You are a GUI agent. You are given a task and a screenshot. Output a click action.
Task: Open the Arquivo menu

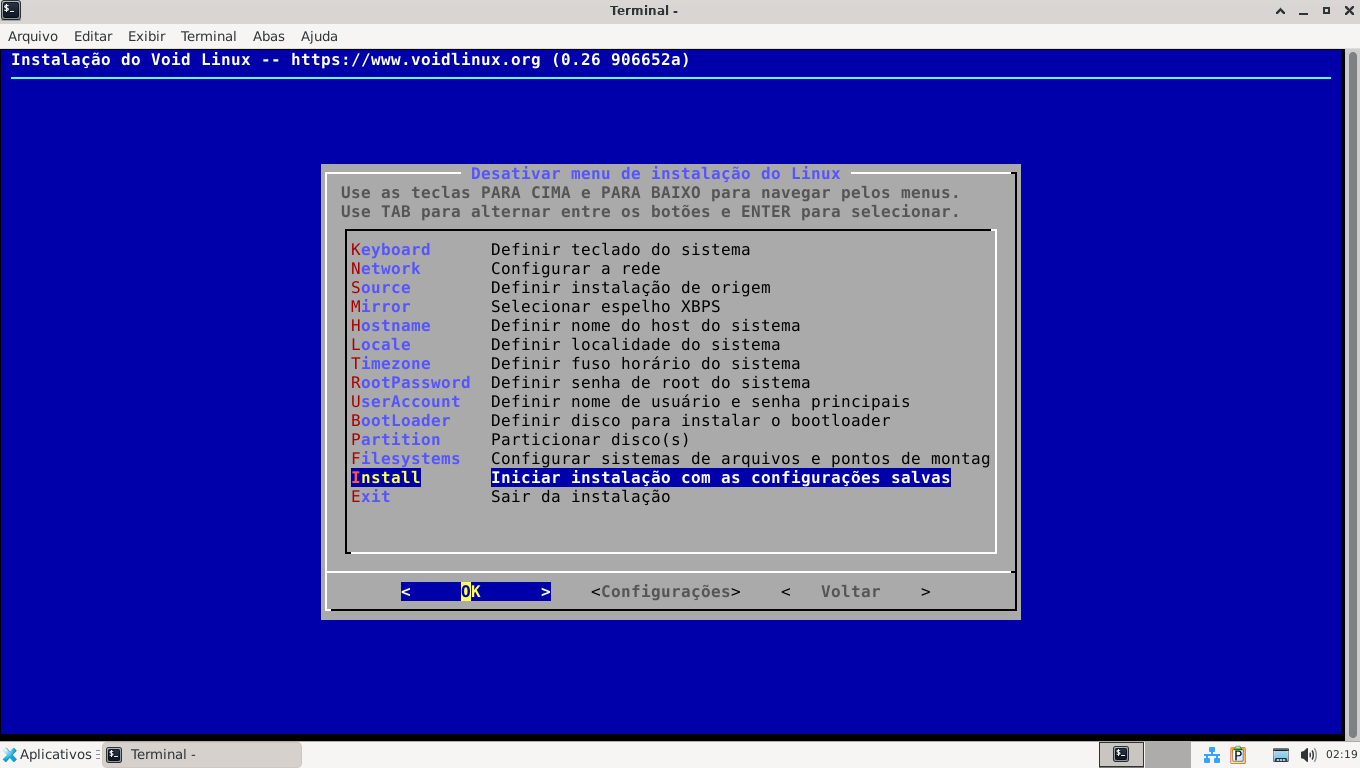tap(33, 36)
